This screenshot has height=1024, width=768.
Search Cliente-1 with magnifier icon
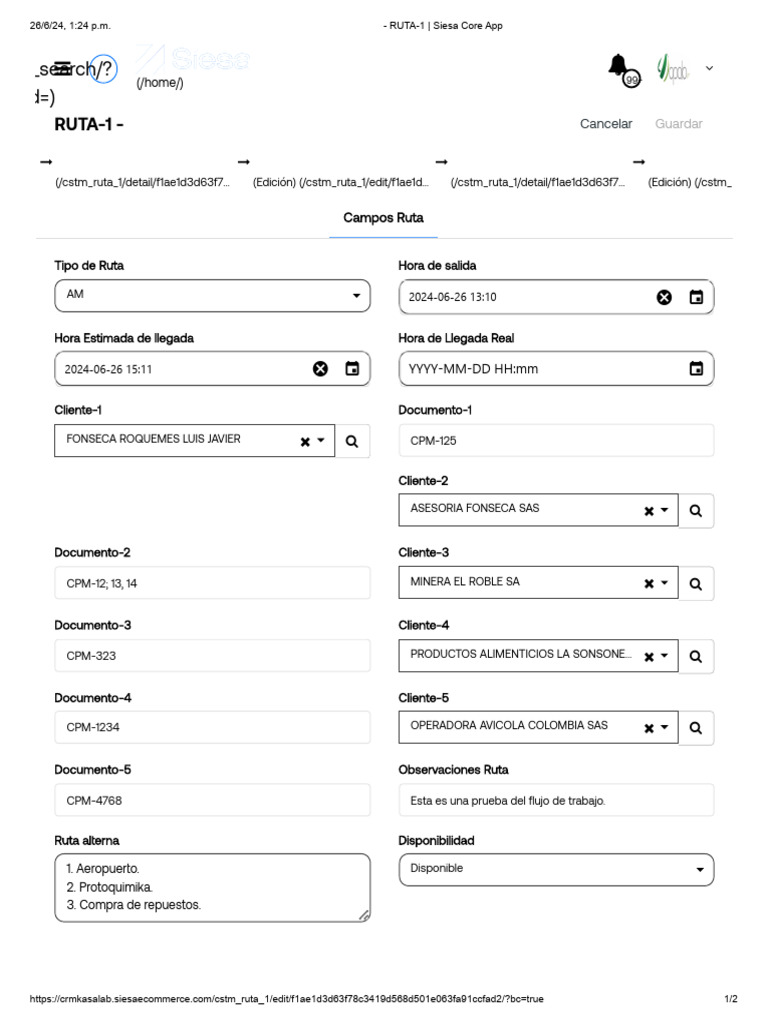pos(352,440)
